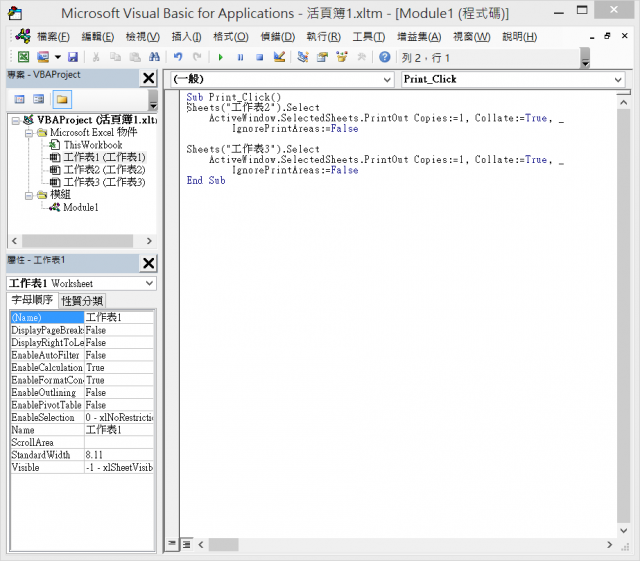This screenshot has width=640, height=561.
Task: Click the Cut scissors icon
Action: tap(96, 57)
